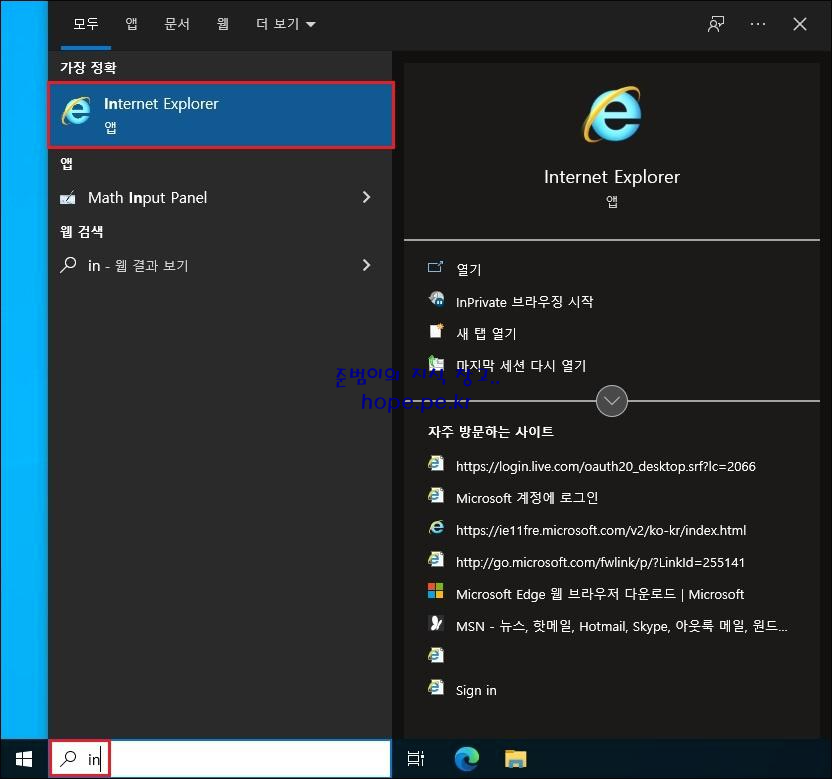832x779 pixels.
Task: Expand the in - 웹 결과 보기 arrow
Action: pos(366,265)
